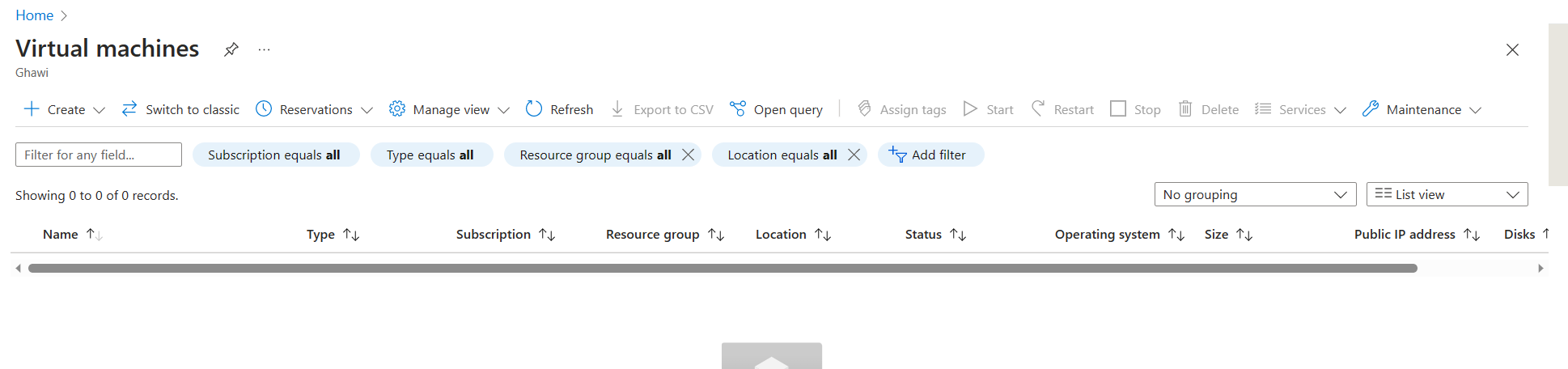
Task: Click the Services list icon
Action: [1263, 108]
